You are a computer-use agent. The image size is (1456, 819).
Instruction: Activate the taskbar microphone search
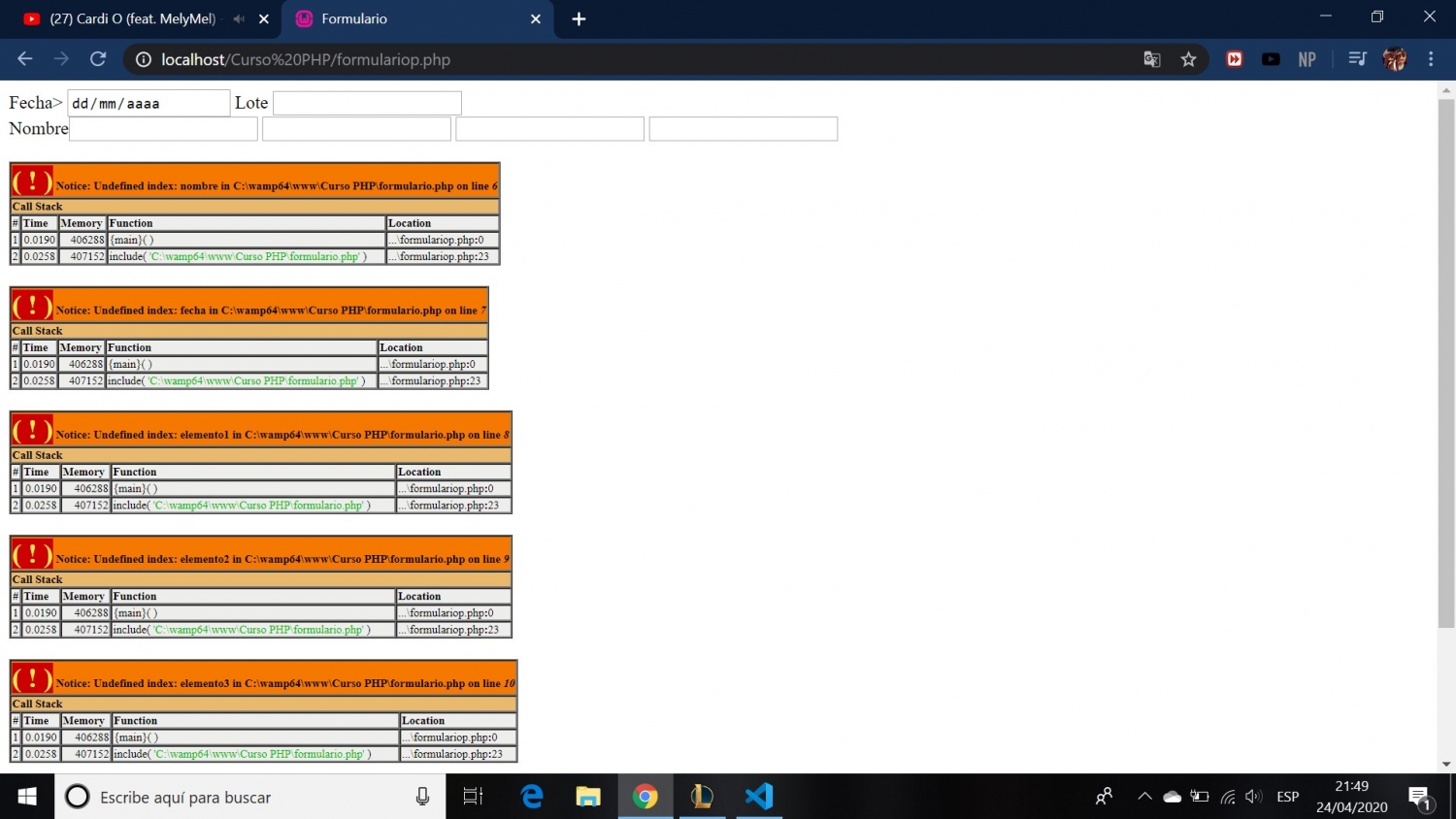pyautogui.click(x=422, y=797)
